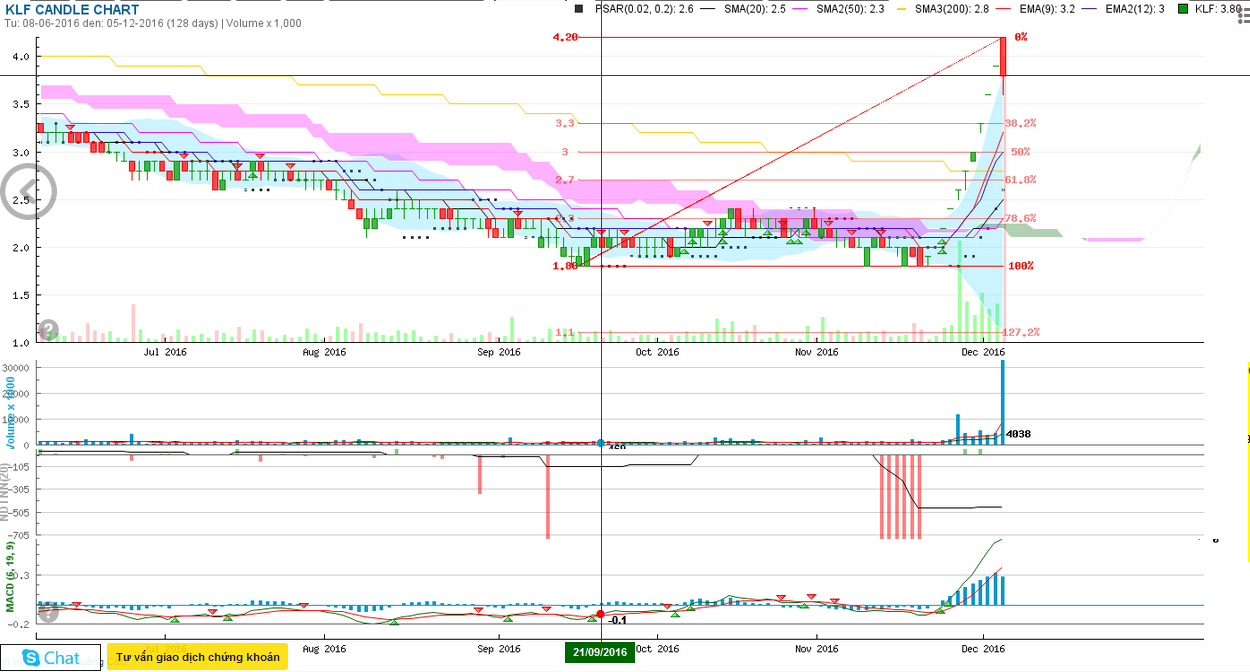Click the -705 indicator axis label

(19, 537)
